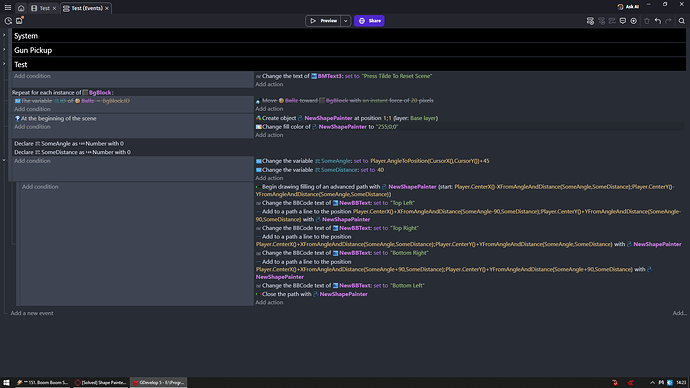
Task: Open the main hamburger menu
Action: tap(7, 7)
